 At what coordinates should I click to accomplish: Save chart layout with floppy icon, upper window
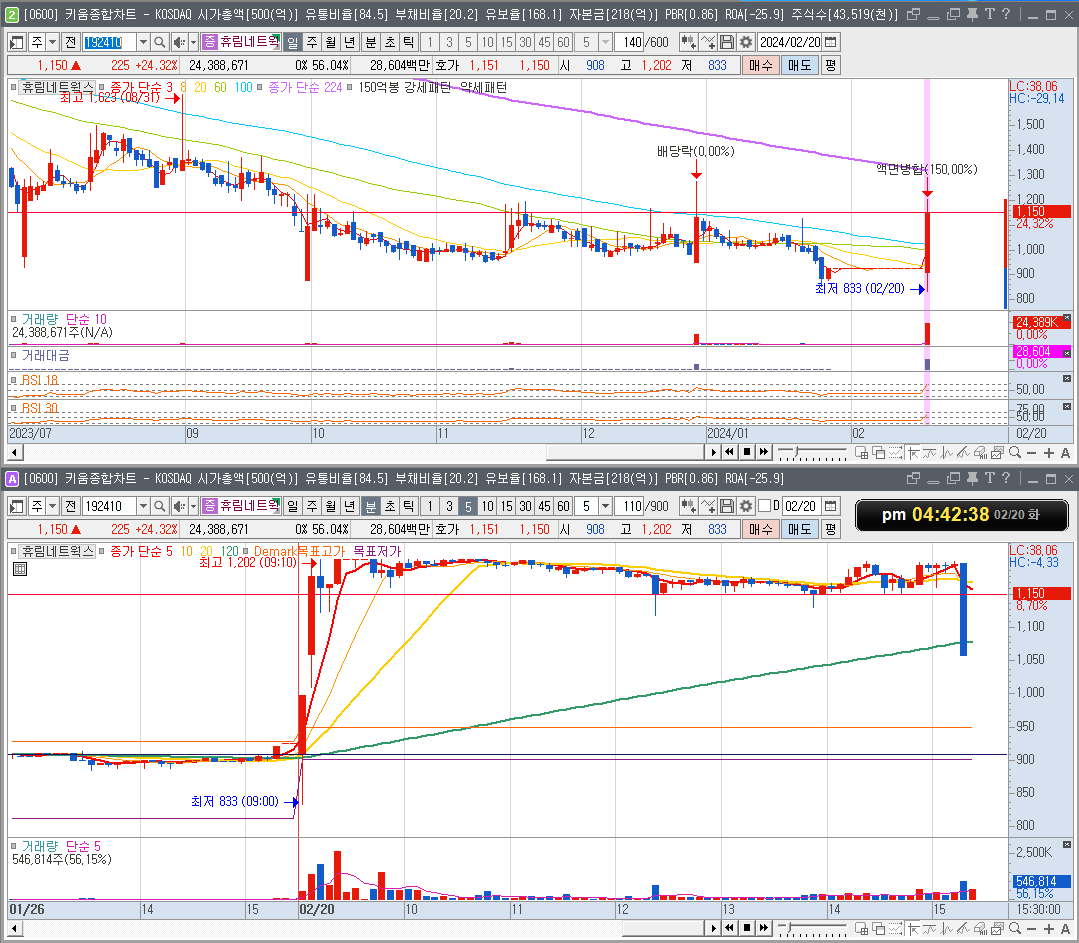(727, 43)
